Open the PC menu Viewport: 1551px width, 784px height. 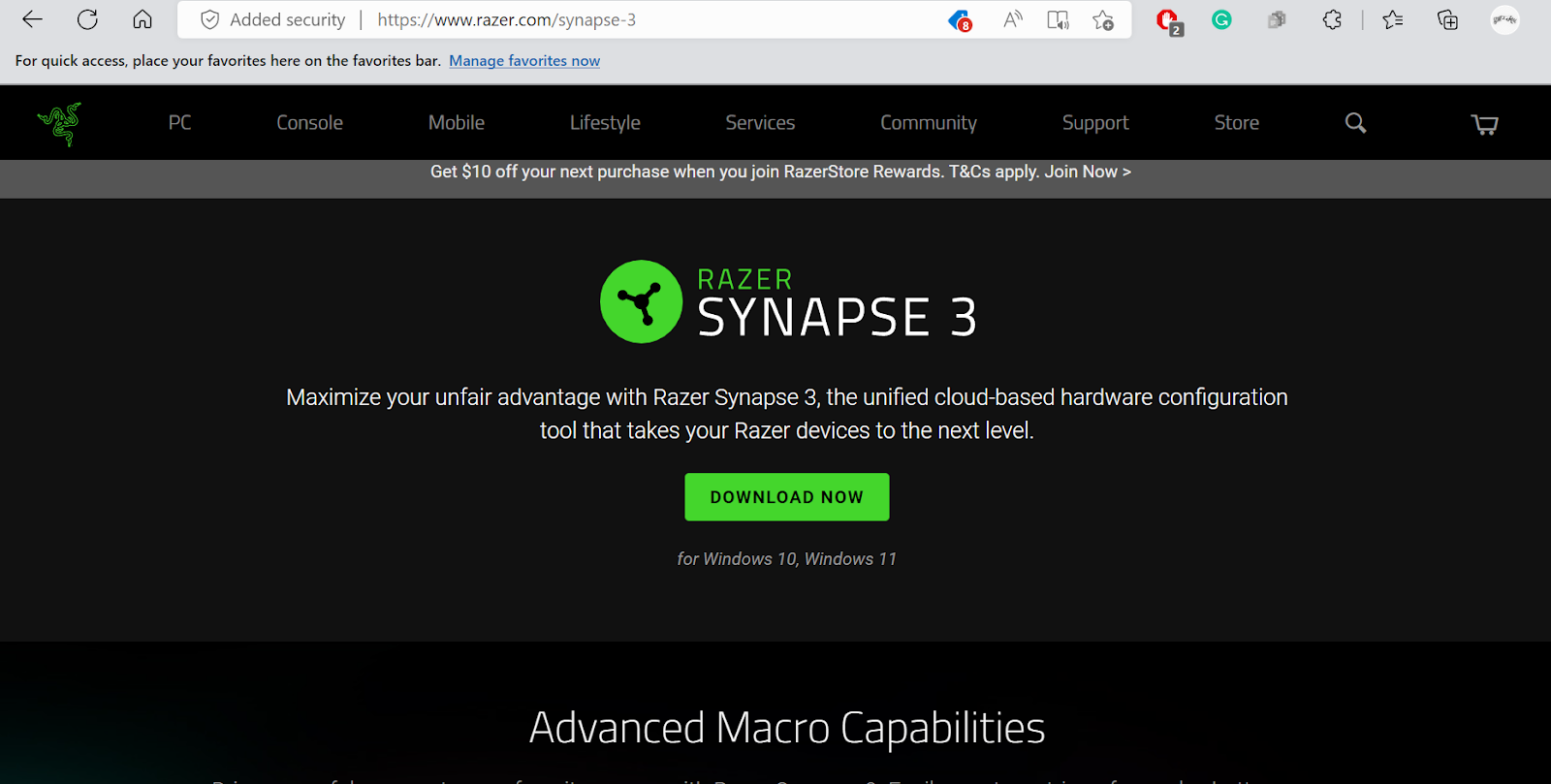pos(179,123)
